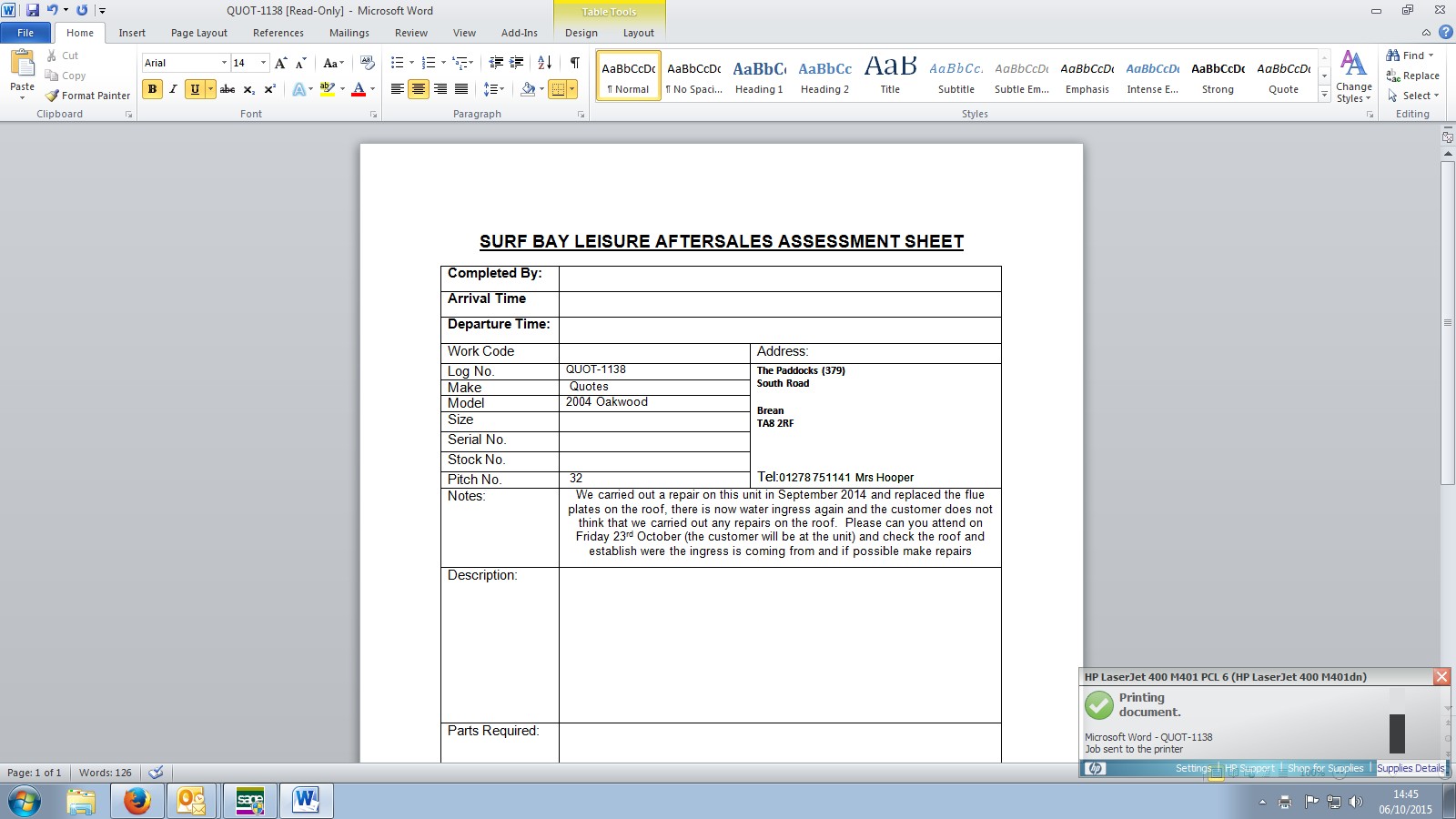Show or hide paragraph marks

(x=575, y=63)
